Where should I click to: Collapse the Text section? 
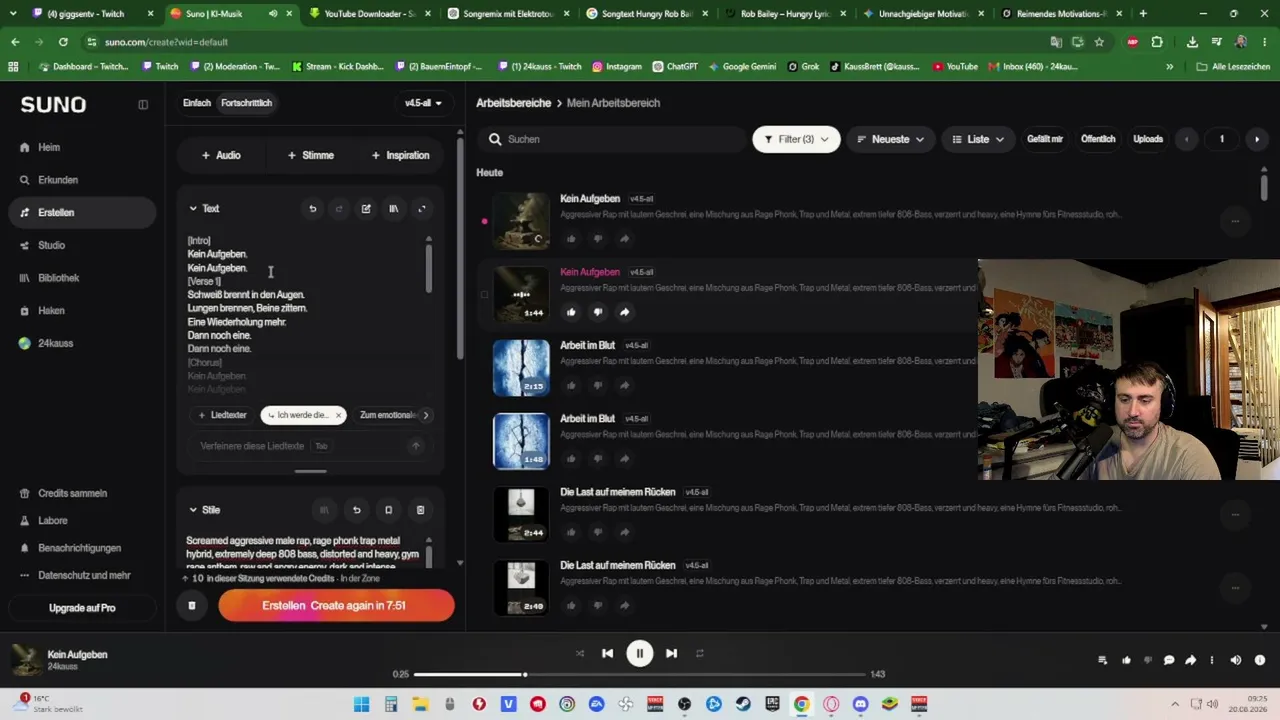(193, 209)
